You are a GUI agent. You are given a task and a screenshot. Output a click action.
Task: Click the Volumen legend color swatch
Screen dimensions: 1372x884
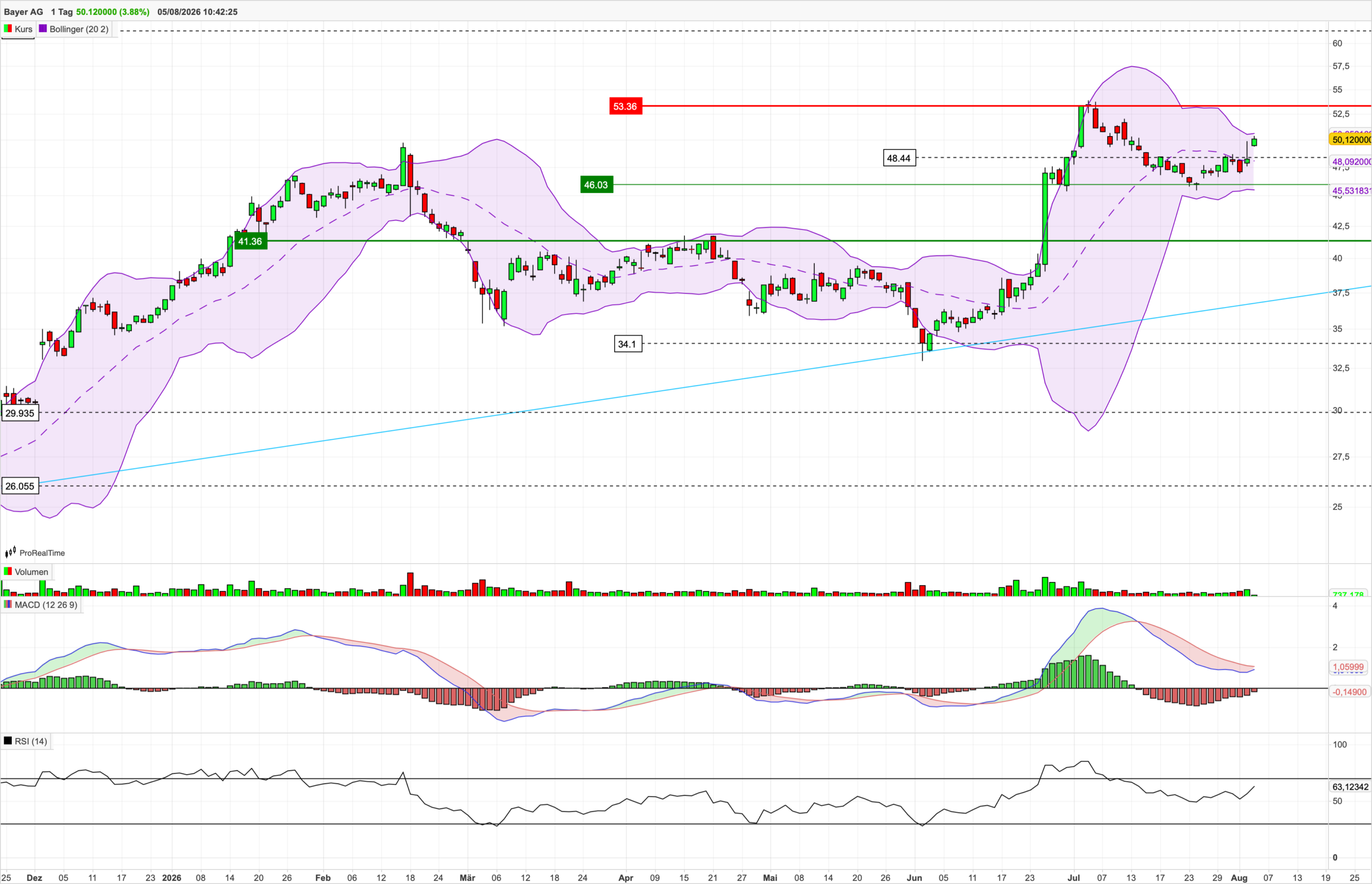(8, 571)
